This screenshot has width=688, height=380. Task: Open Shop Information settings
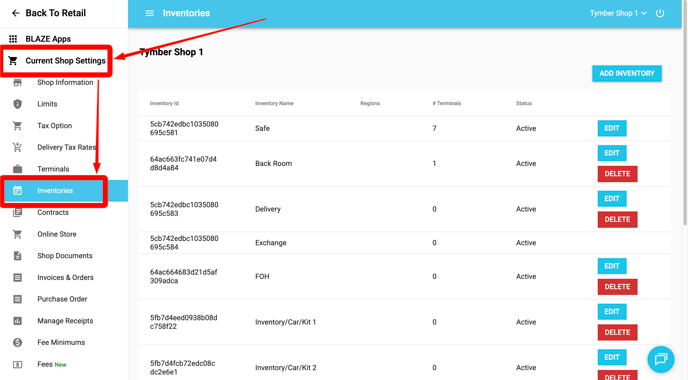tap(65, 82)
